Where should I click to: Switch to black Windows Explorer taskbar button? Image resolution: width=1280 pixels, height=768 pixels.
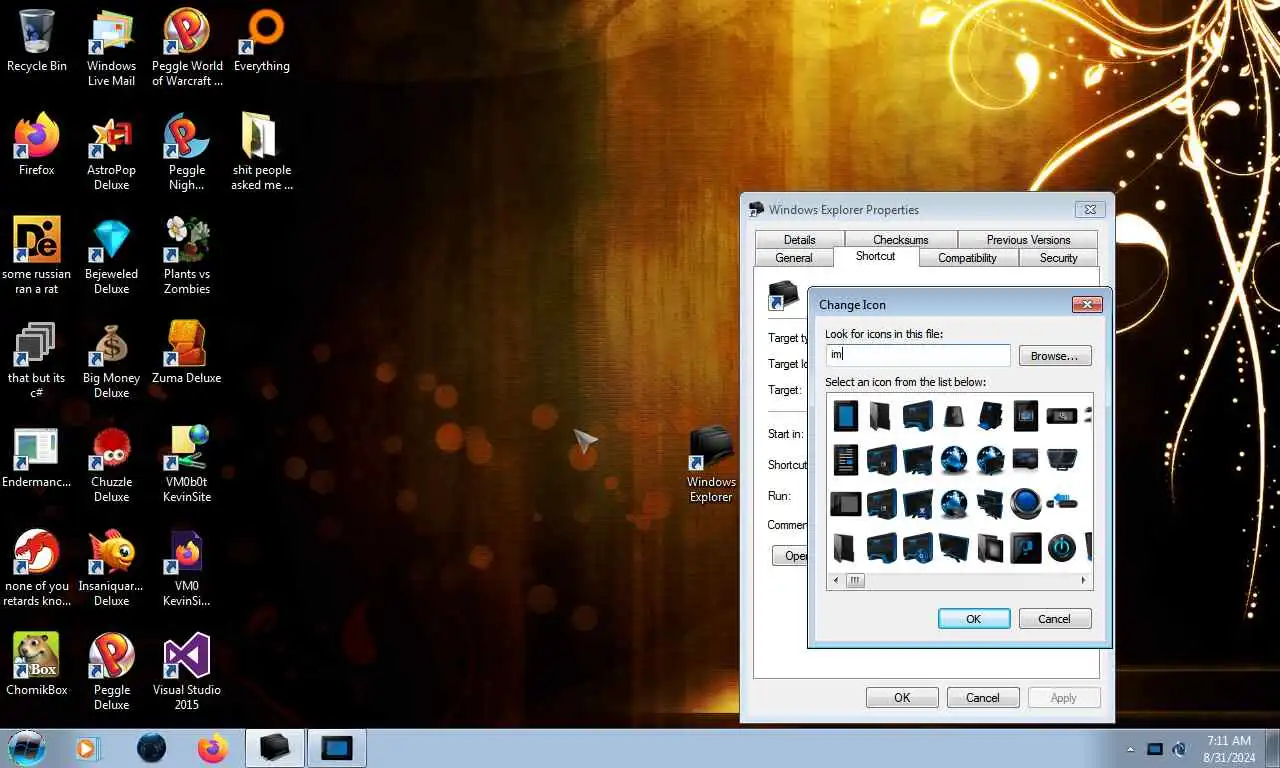point(275,748)
